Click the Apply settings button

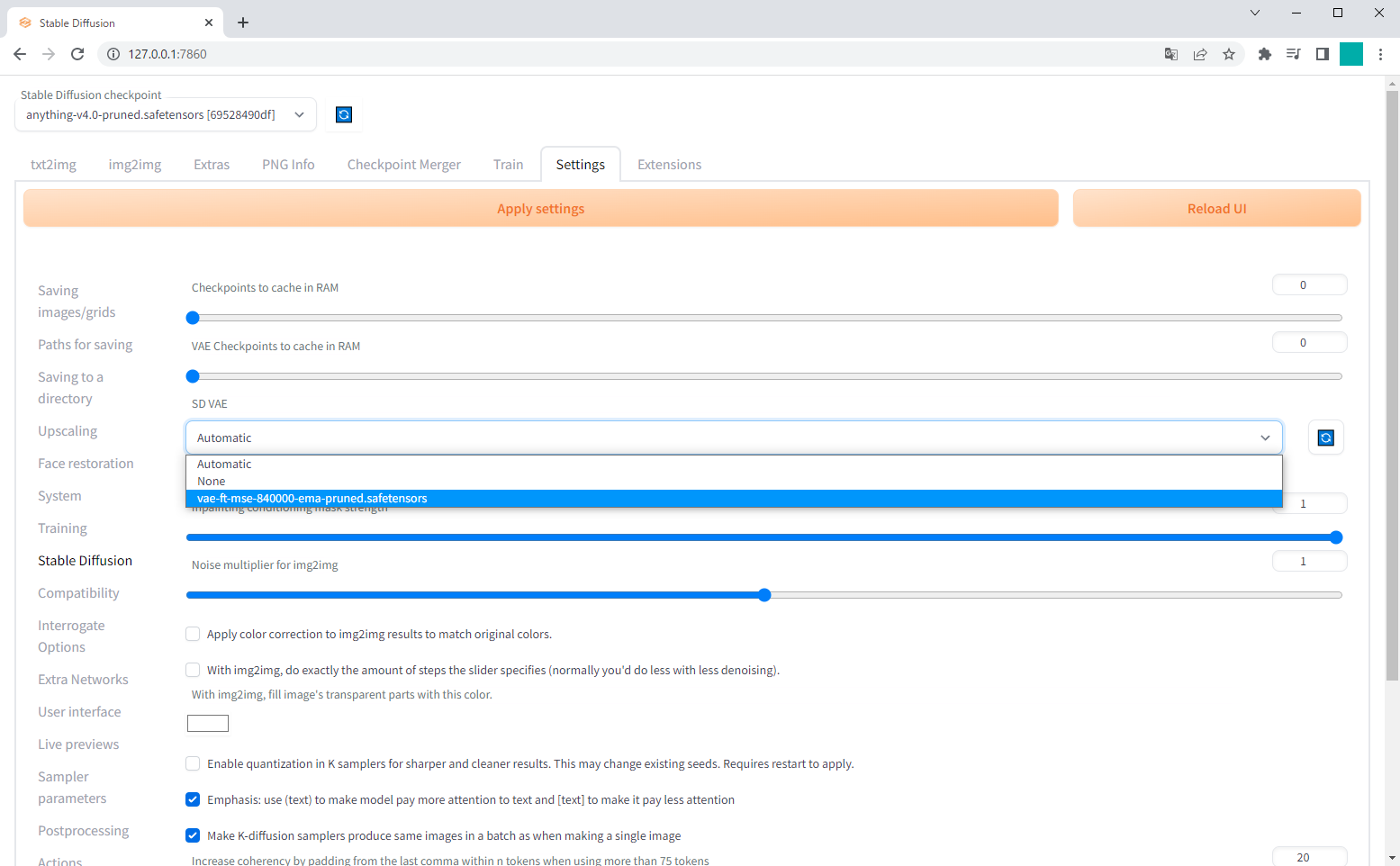tap(540, 209)
